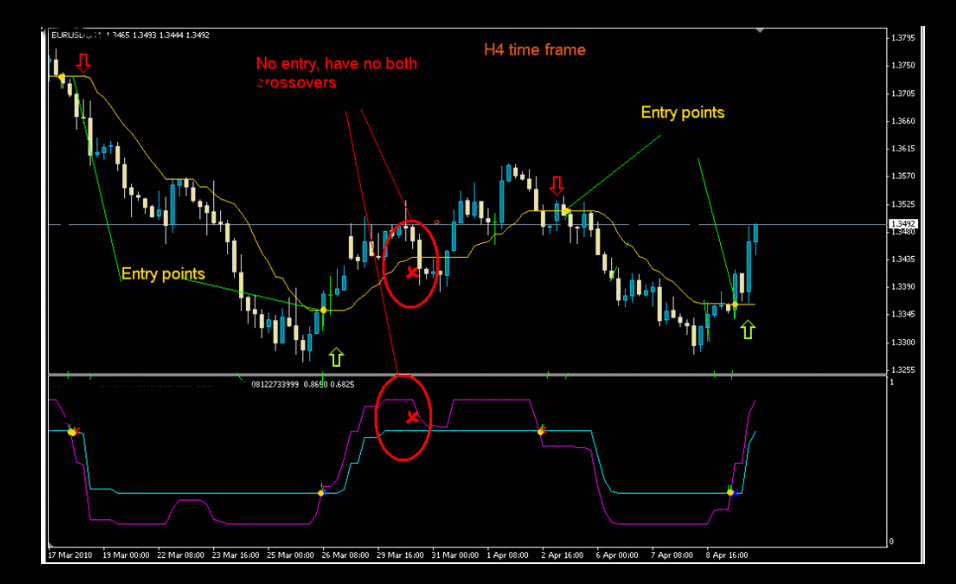Select the red X inside the price chart circle
This screenshot has height=584, width=956.
tap(411, 272)
